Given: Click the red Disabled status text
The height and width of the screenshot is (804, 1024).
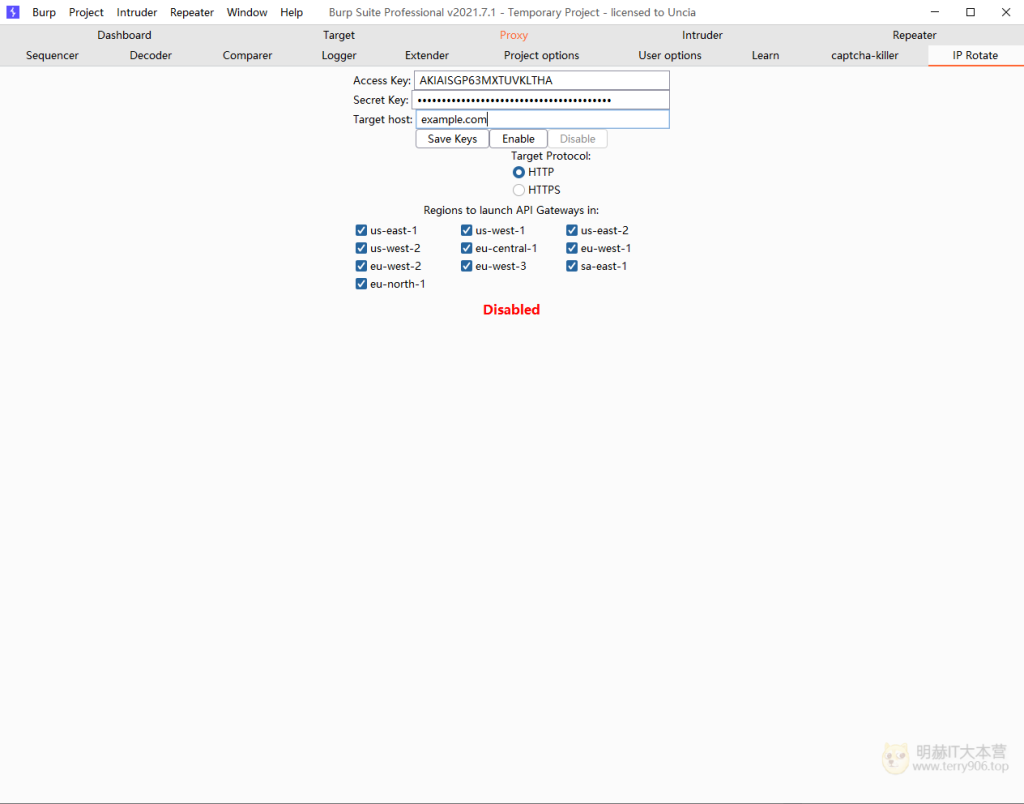Looking at the screenshot, I should pos(511,310).
